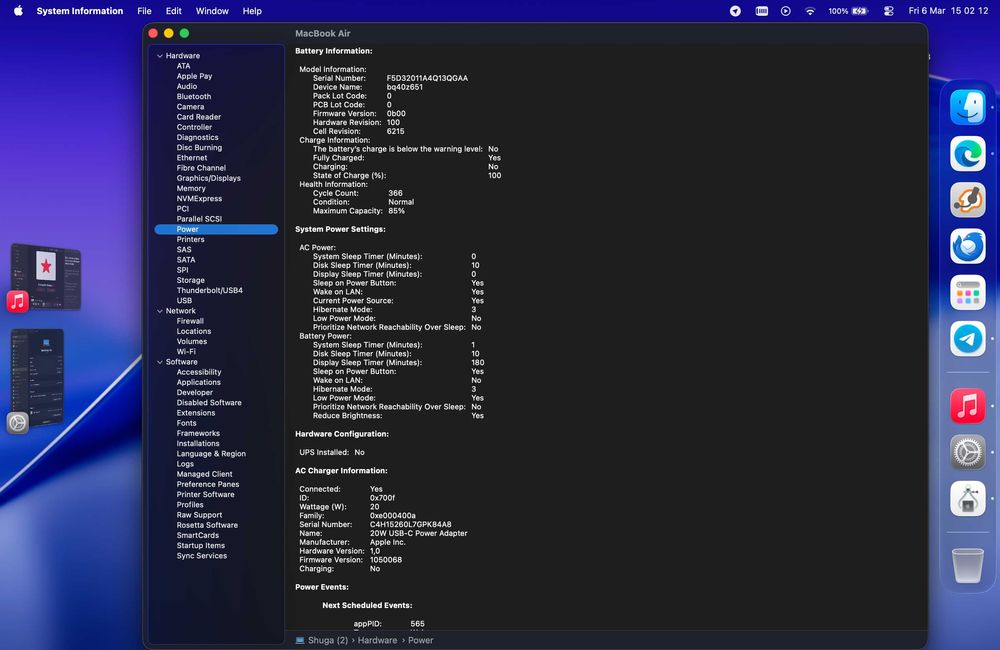This screenshot has height=650, width=1000.
Task: Open Thunderbird mail in the Dock
Action: pyautogui.click(x=967, y=246)
